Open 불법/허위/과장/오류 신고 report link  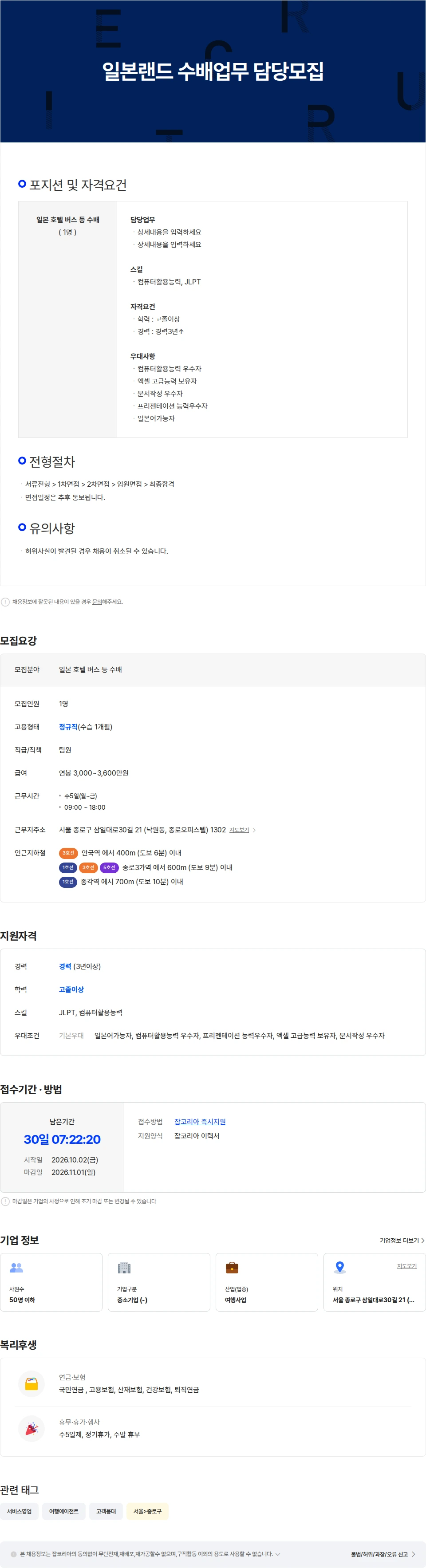[383, 1554]
